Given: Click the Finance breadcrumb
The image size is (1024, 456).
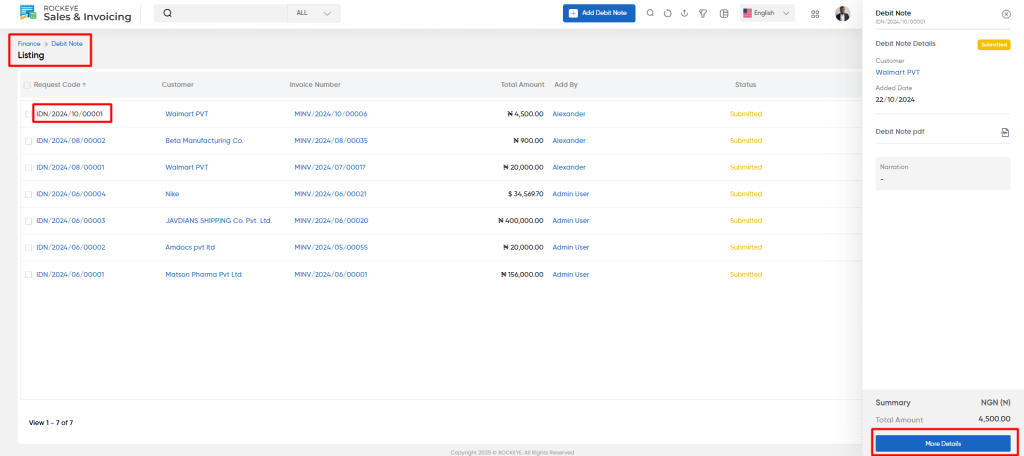Looking at the screenshot, I should coord(29,44).
